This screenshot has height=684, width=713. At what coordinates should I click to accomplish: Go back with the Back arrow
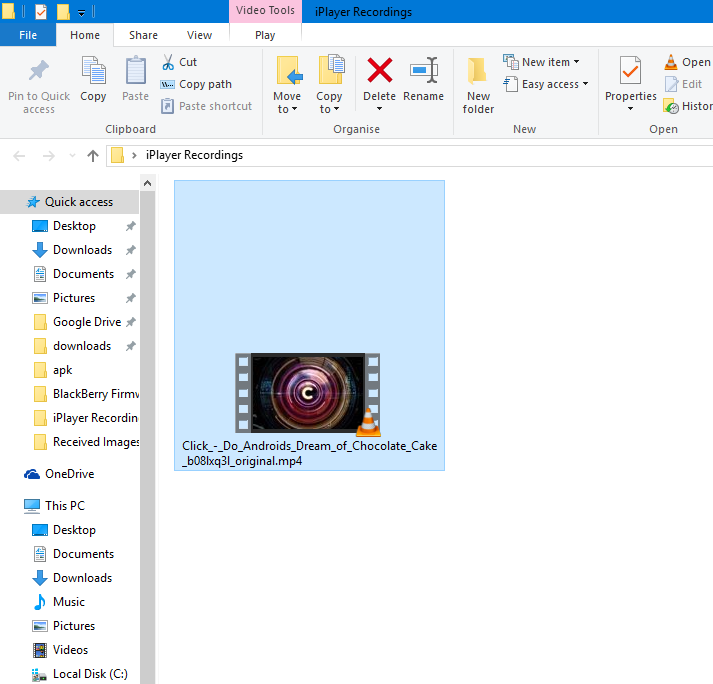point(19,156)
